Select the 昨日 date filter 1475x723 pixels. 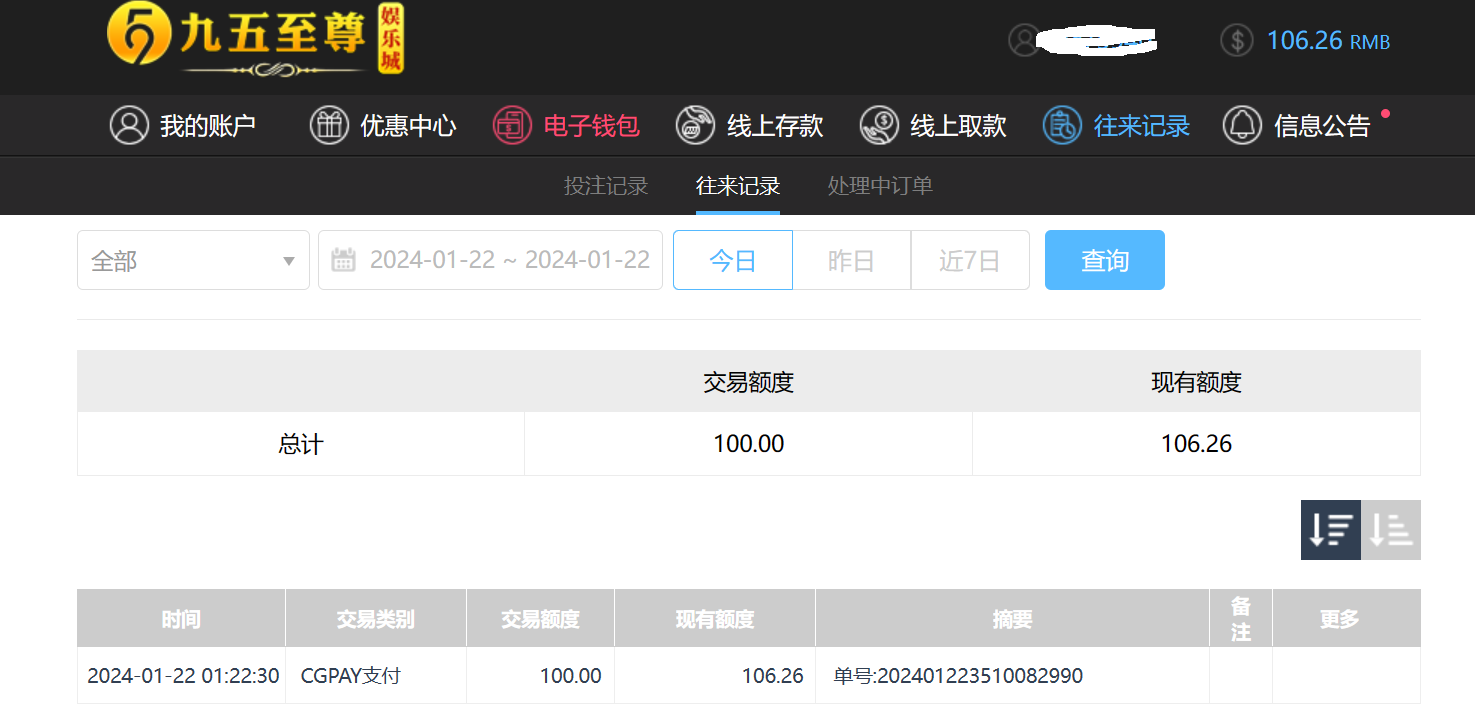(x=852, y=260)
